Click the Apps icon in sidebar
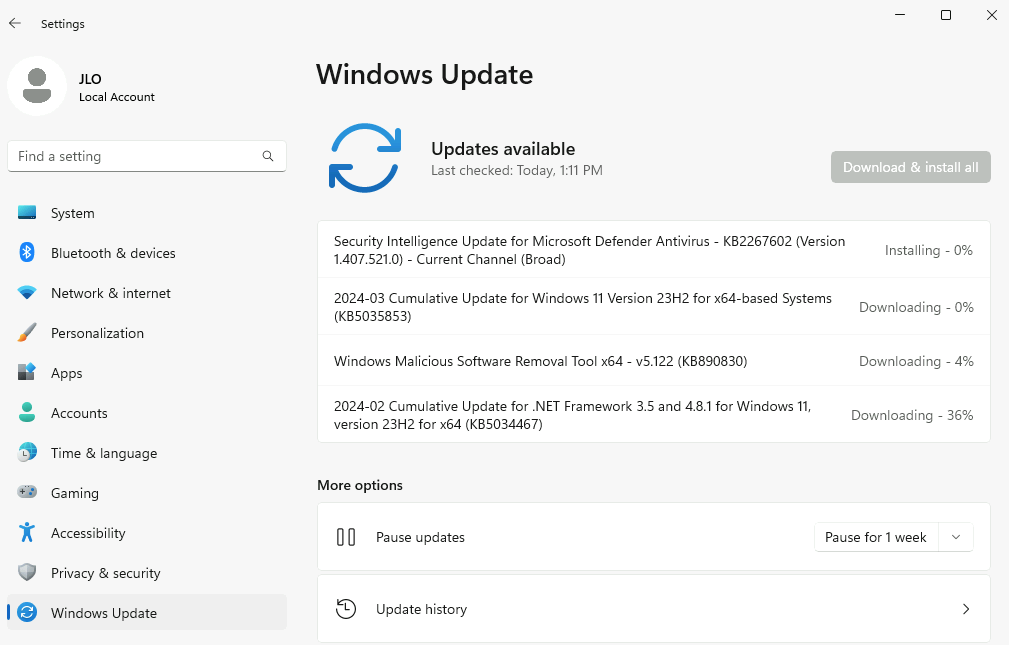The height and width of the screenshot is (645, 1009). 27,373
